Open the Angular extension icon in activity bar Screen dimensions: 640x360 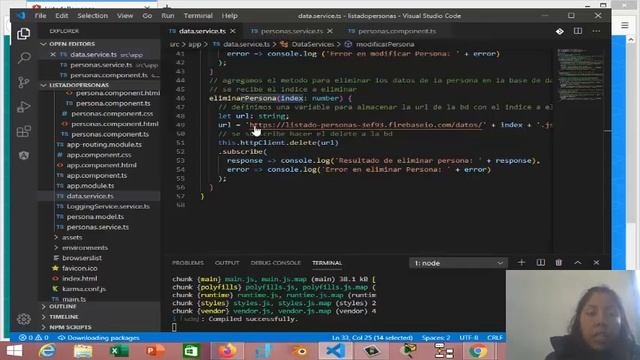24,156
